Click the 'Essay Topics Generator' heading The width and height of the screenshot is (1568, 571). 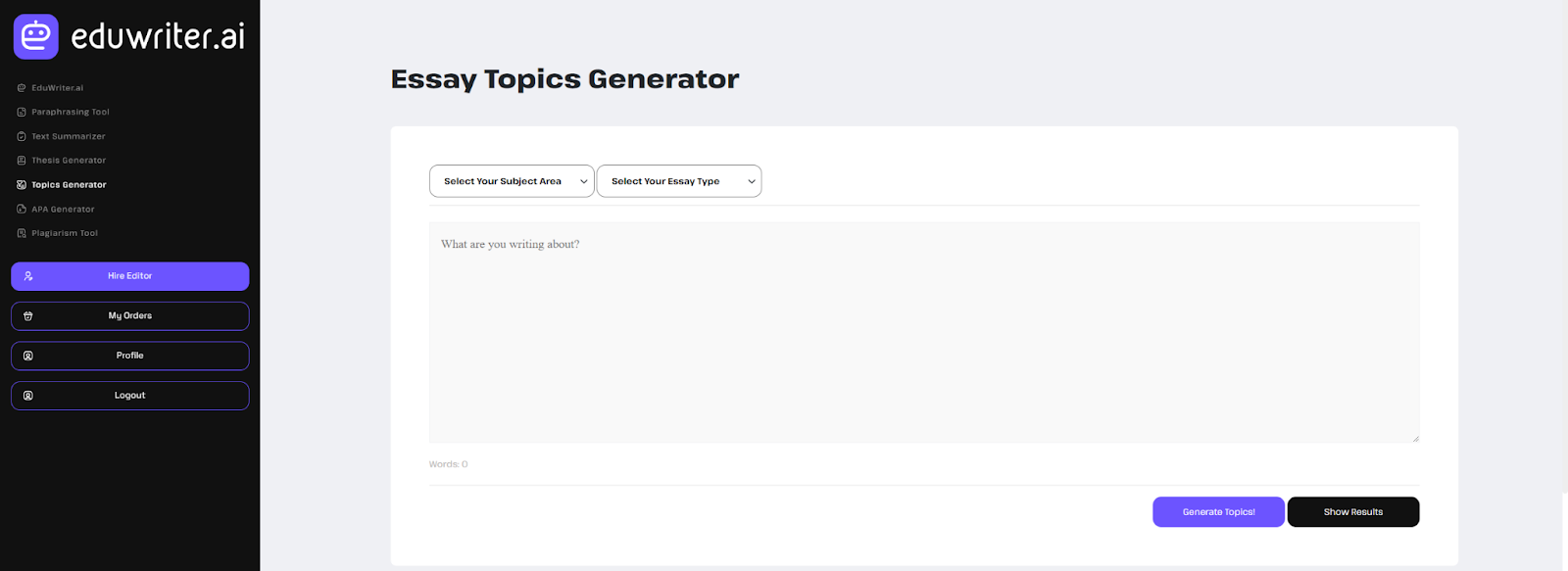click(564, 78)
